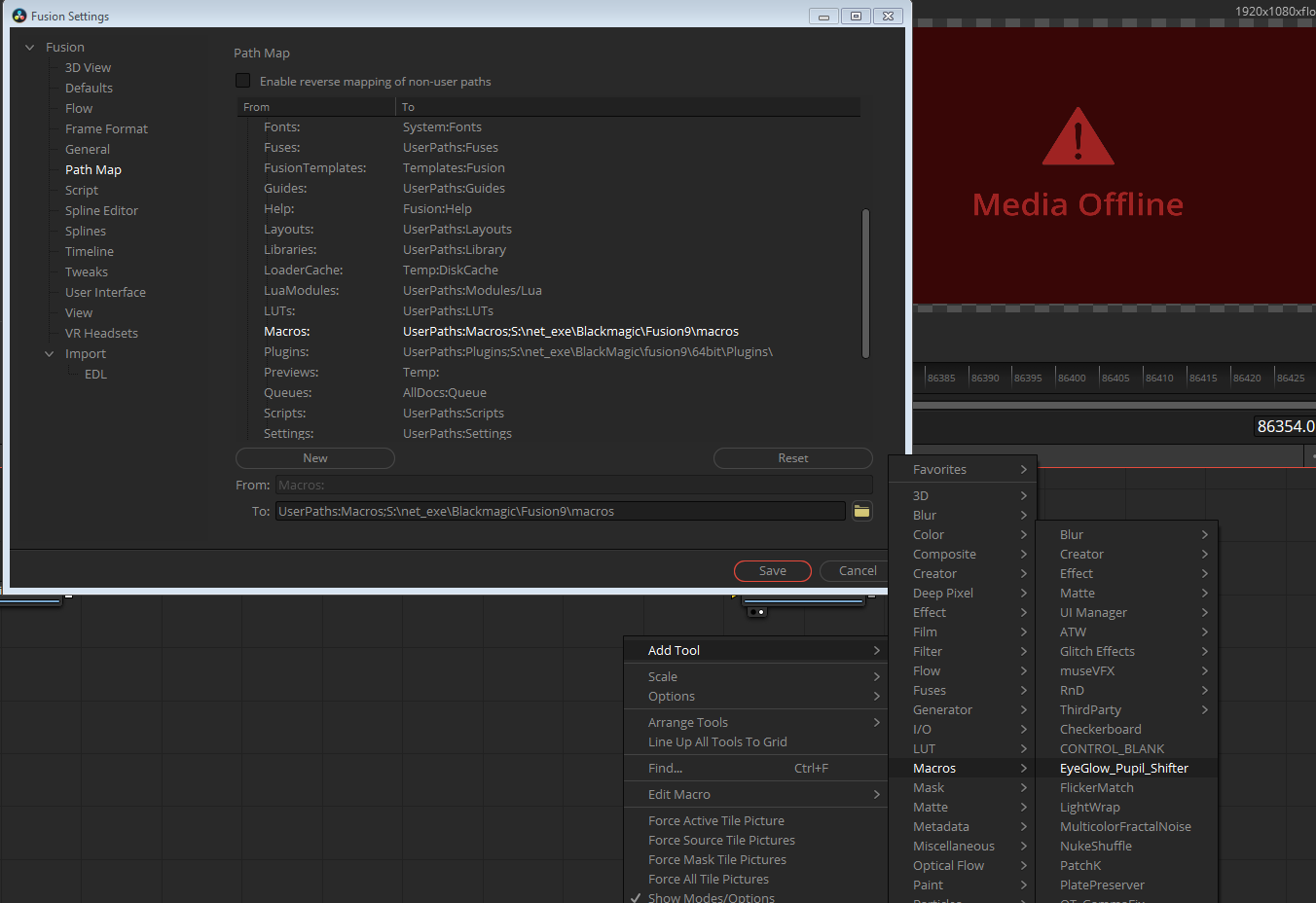Select the FlickerMatch macro
Image resolution: width=1316 pixels, height=903 pixels.
pyautogui.click(x=1128, y=787)
